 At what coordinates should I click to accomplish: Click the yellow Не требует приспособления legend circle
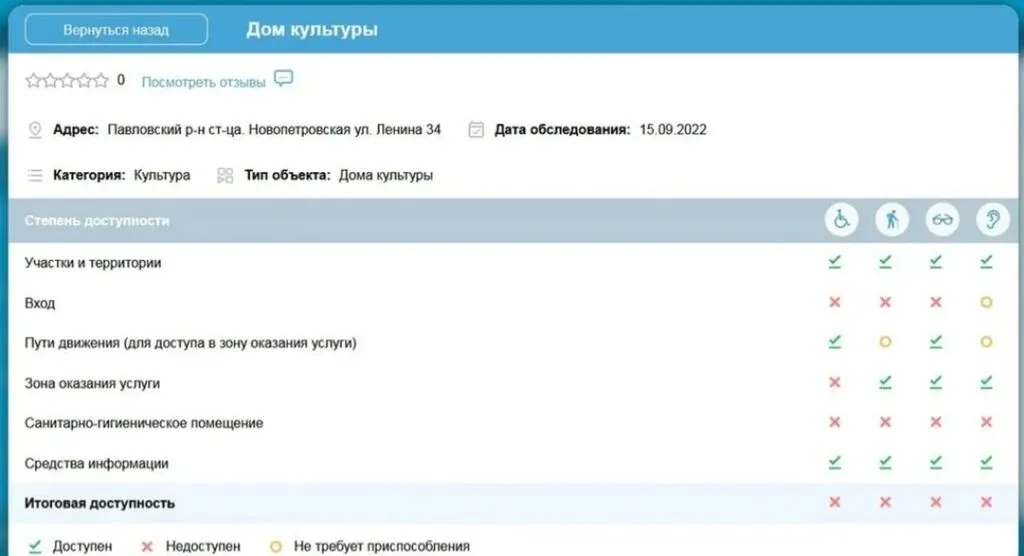point(276,546)
